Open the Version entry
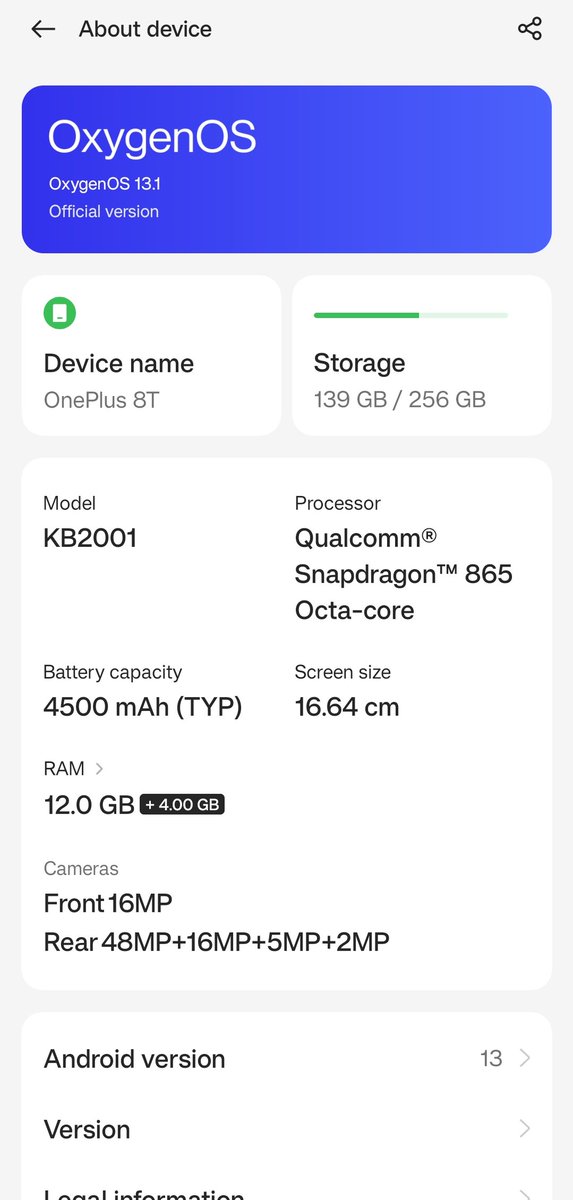 tap(286, 1129)
